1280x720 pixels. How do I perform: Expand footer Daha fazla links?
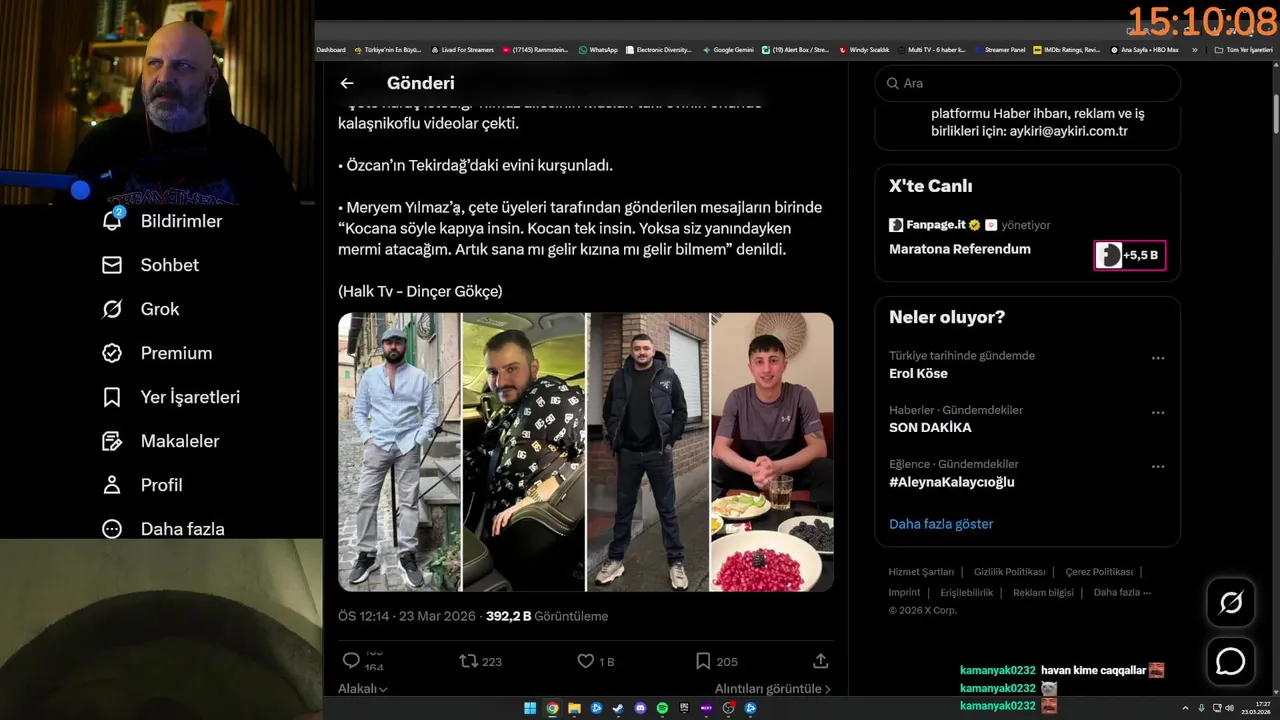click(1123, 592)
